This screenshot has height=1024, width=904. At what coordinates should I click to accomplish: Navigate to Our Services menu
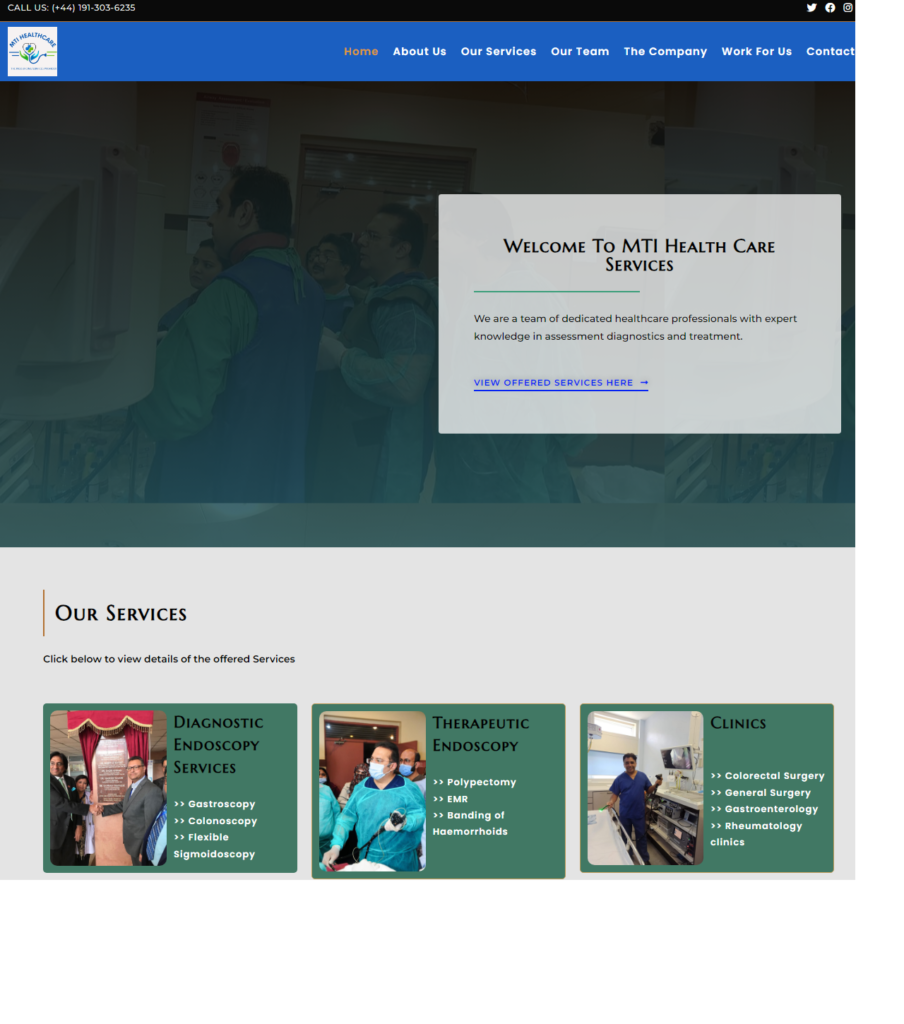click(x=498, y=52)
